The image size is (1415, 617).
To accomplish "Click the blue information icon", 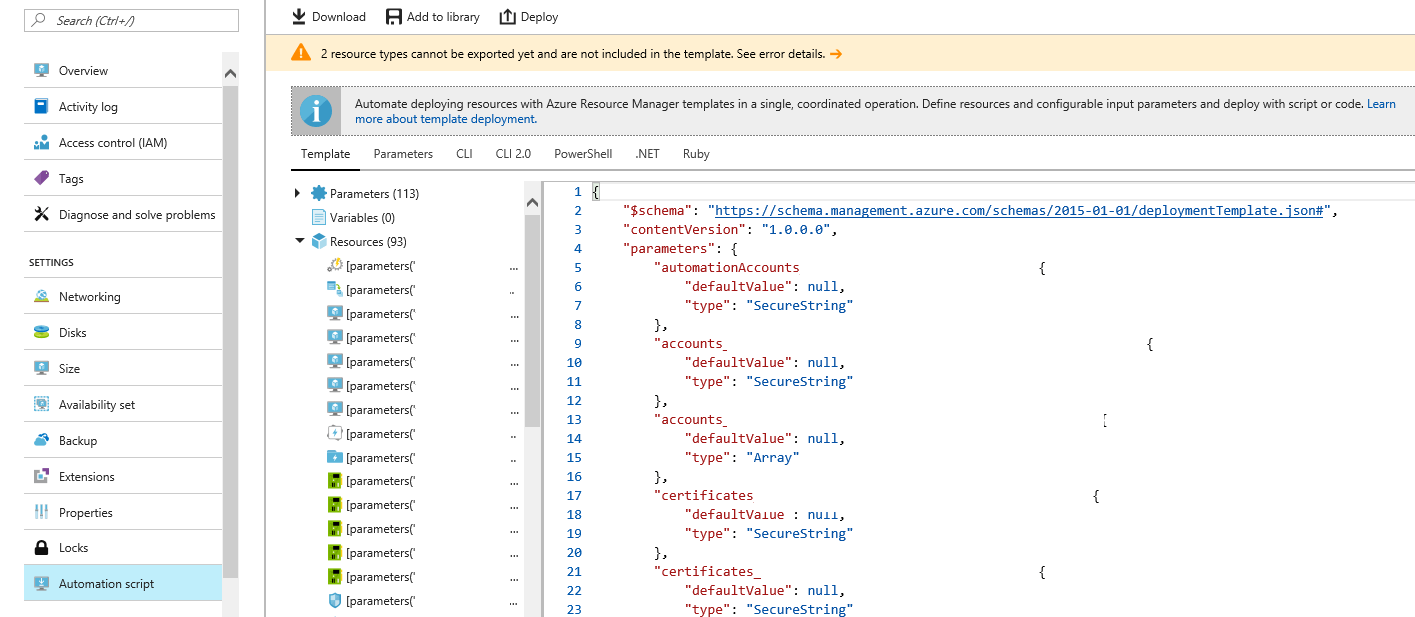I will [x=316, y=110].
